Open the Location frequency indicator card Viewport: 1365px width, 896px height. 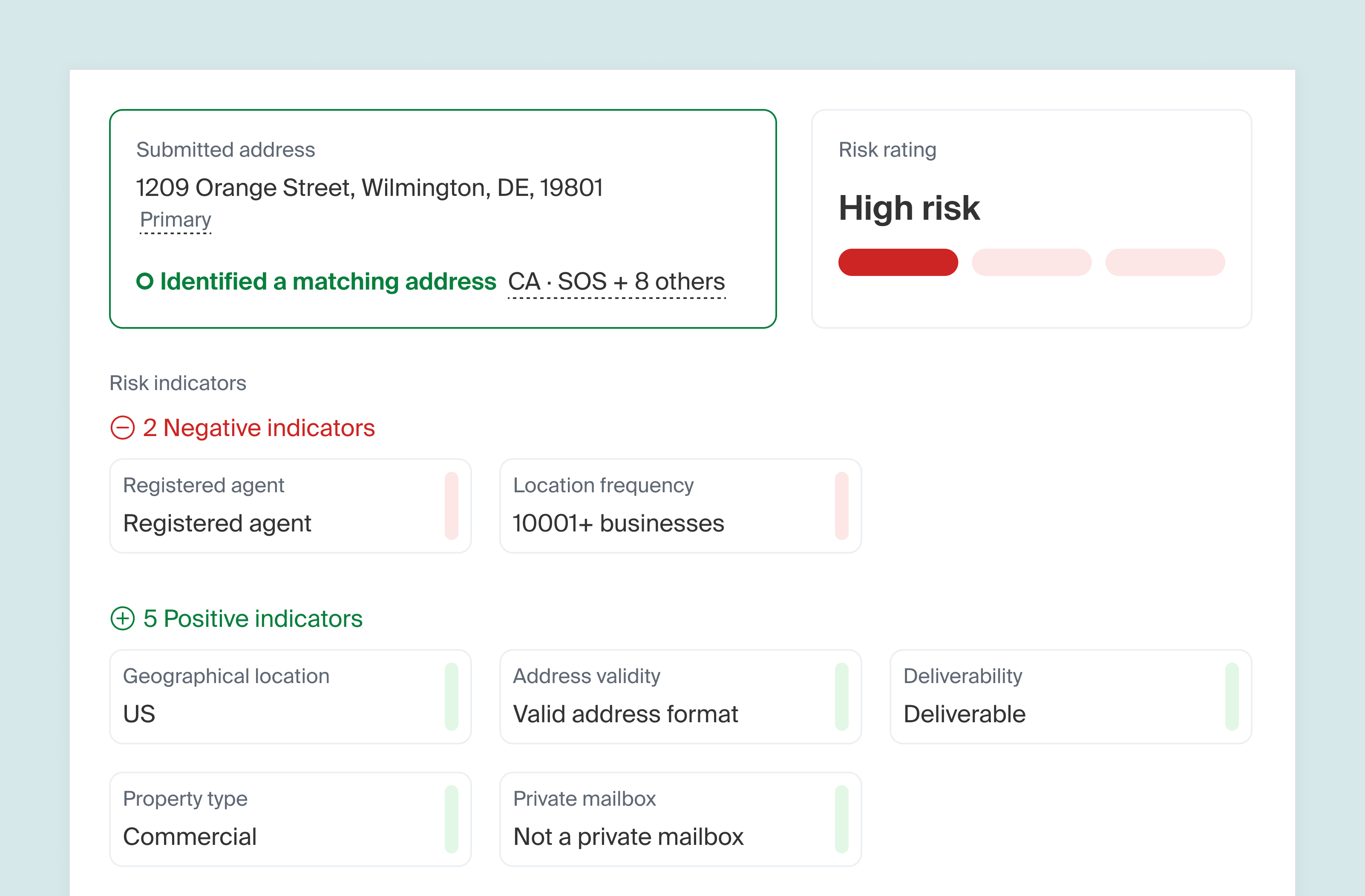click(x=680, y=505)
